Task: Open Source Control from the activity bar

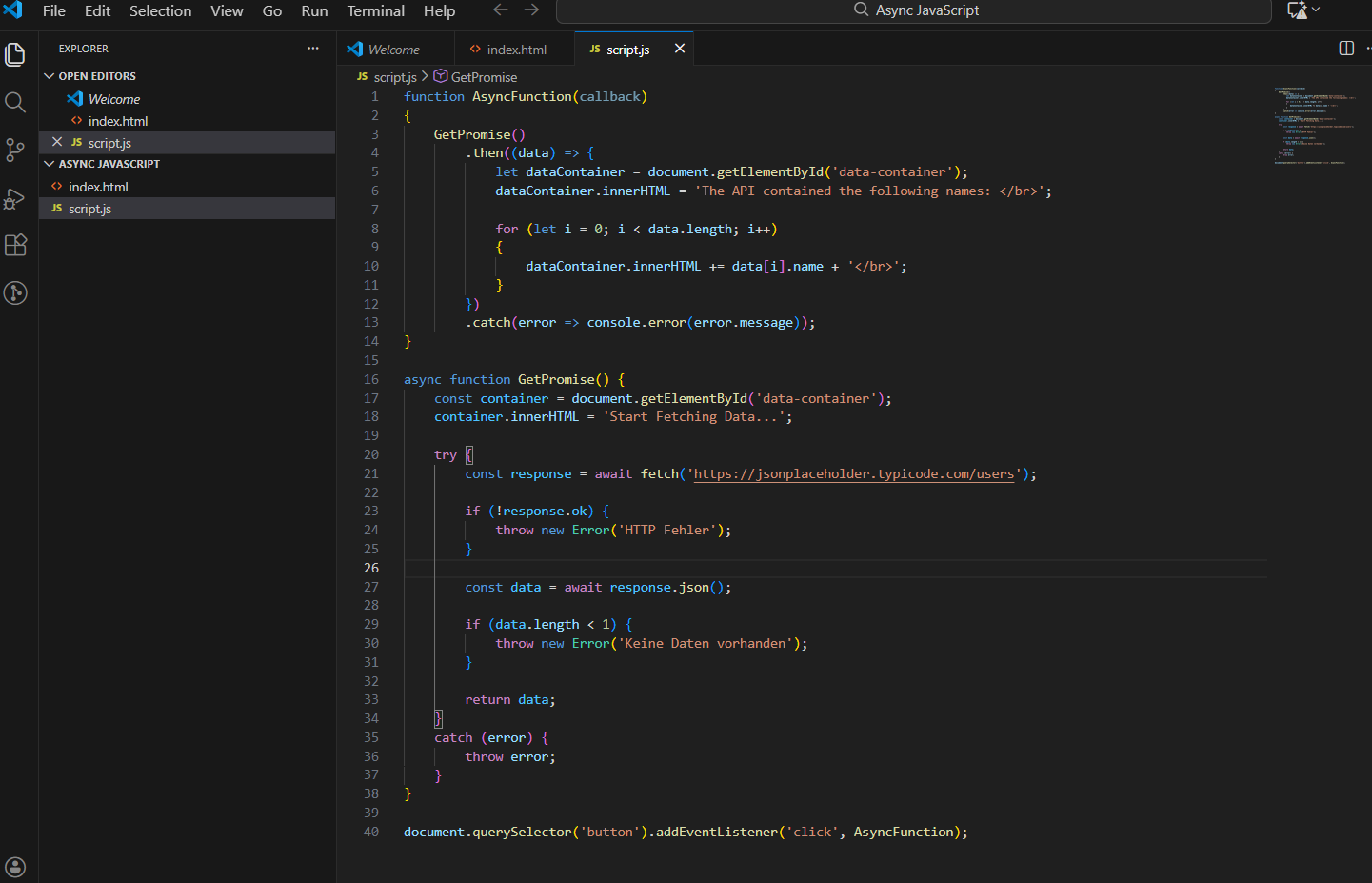Action: pos(15,150)
